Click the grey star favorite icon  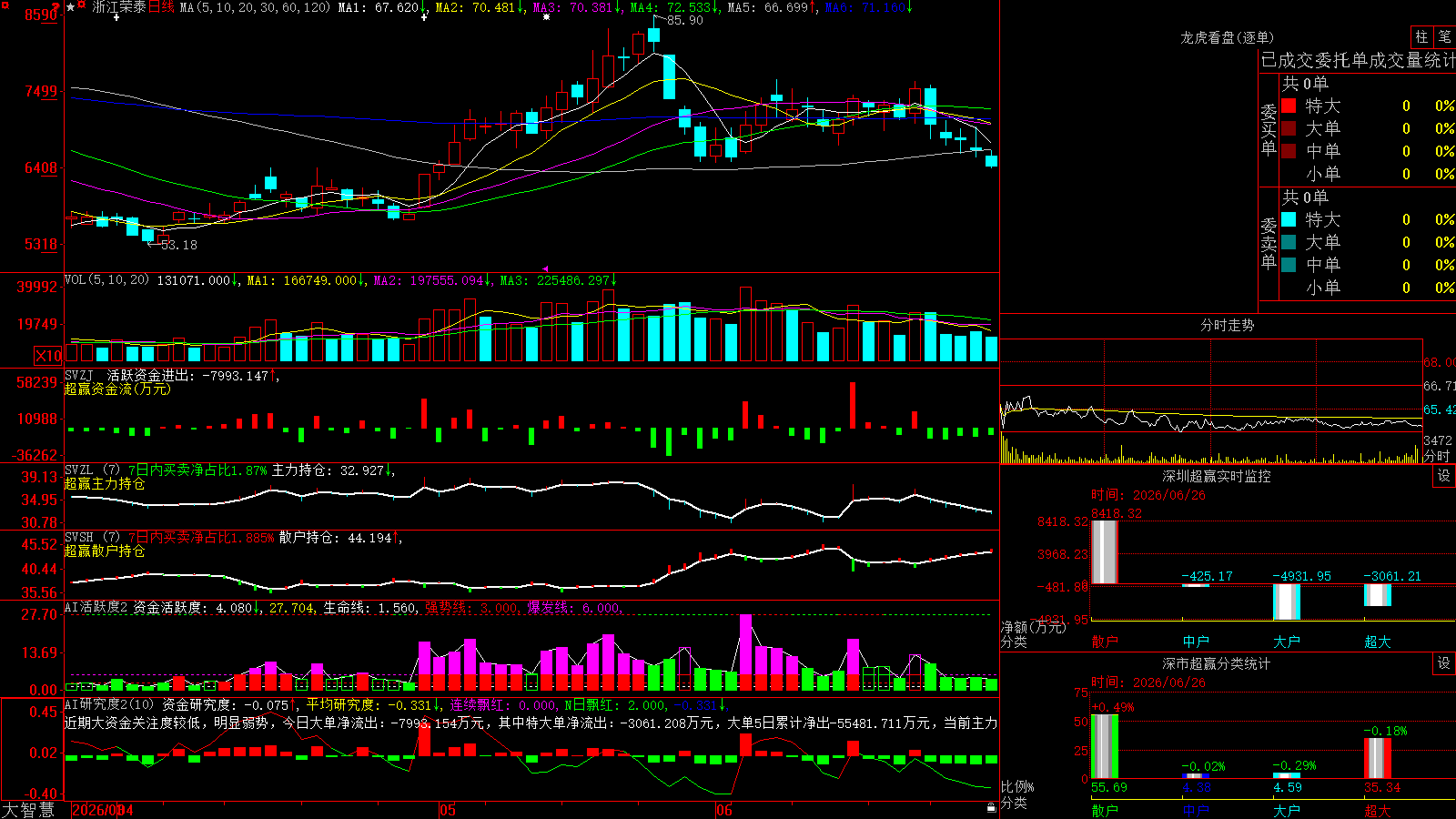pos(71,6)
